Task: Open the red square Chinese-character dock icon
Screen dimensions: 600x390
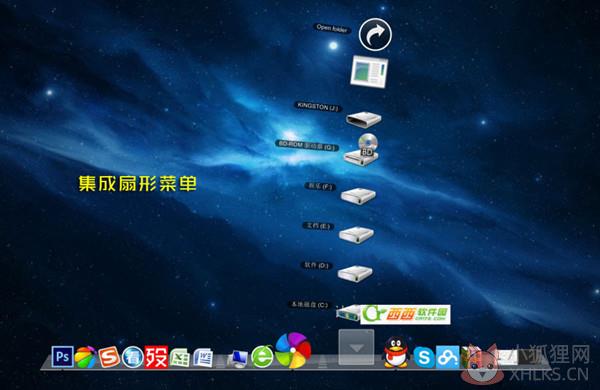Action: [x=156, y=357]
